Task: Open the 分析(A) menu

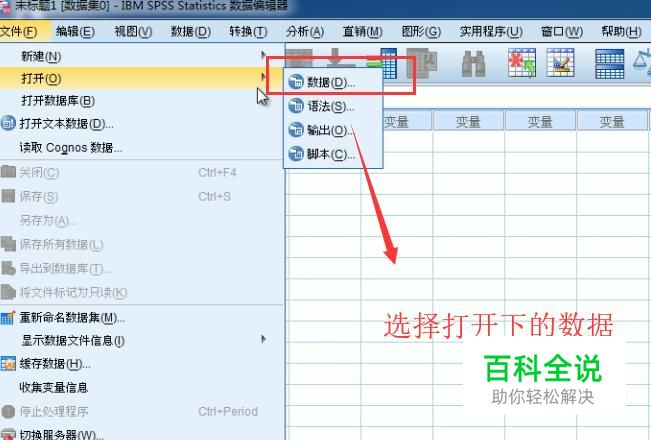Action: coord(305,31)
